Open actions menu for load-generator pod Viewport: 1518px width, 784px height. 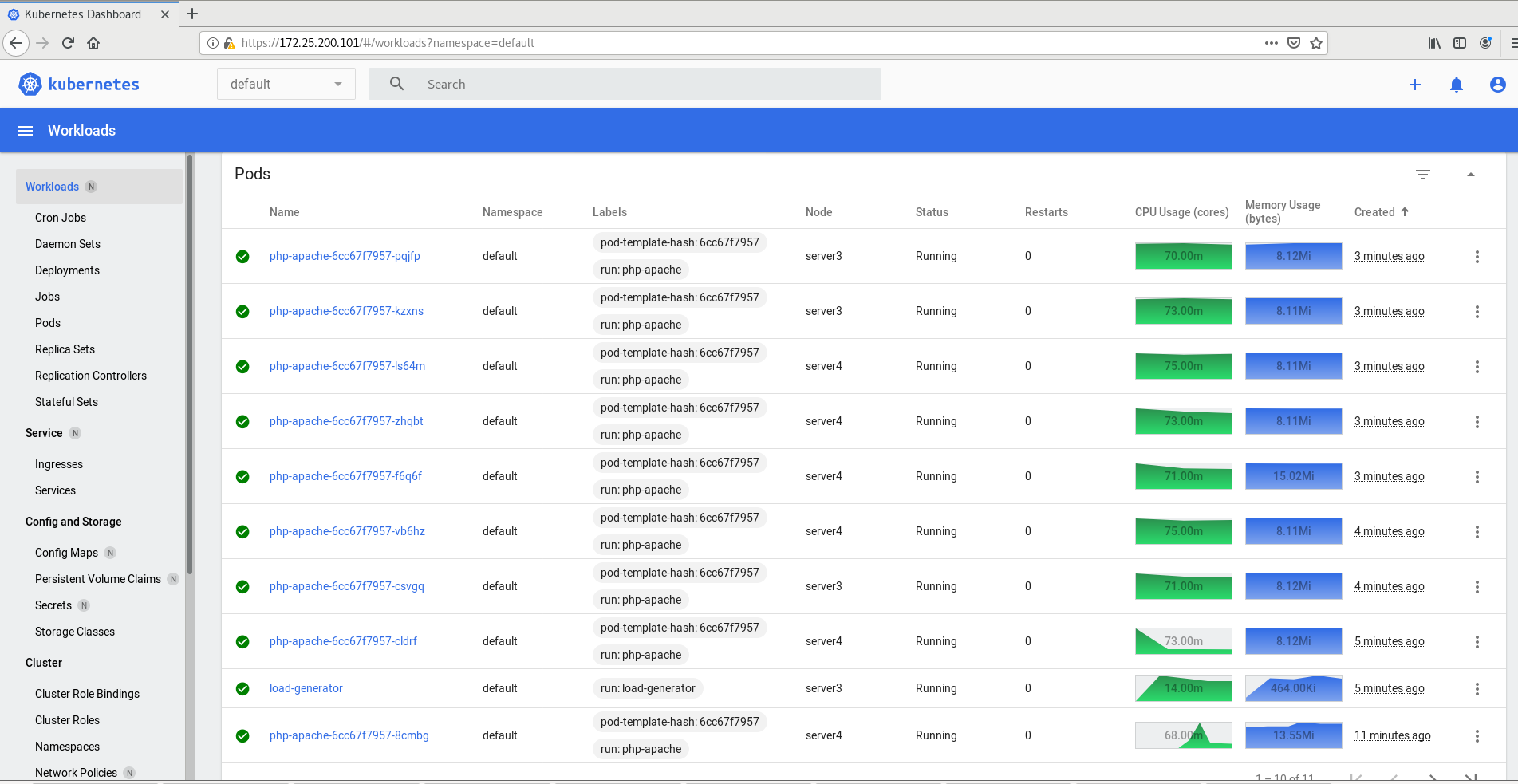coord(1477,688)
